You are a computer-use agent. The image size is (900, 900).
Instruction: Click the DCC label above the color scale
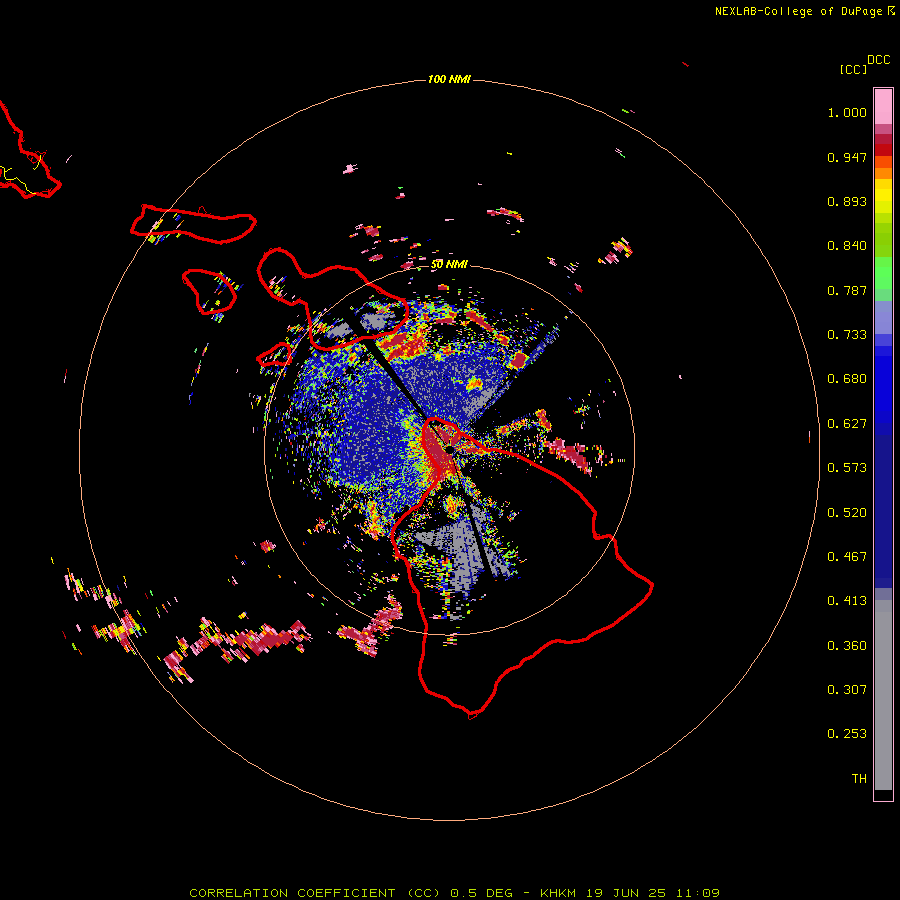[x=878, y=60]
